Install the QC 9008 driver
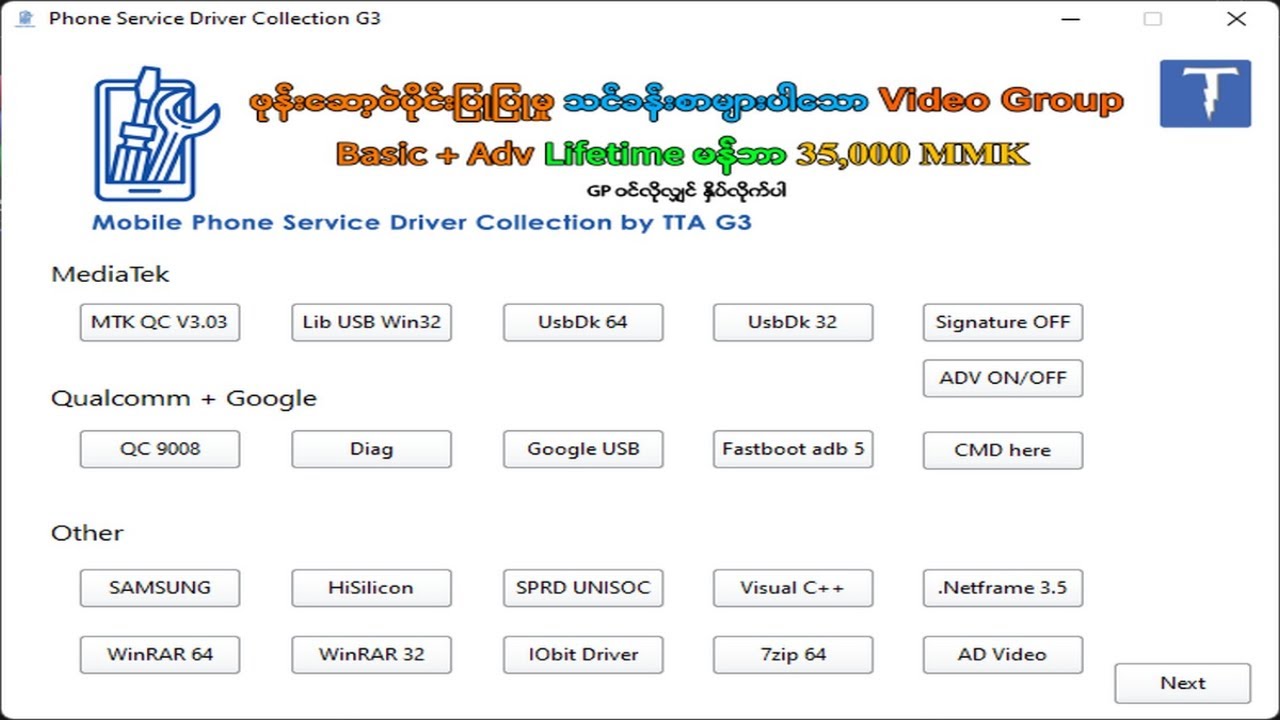 (160, 449)
